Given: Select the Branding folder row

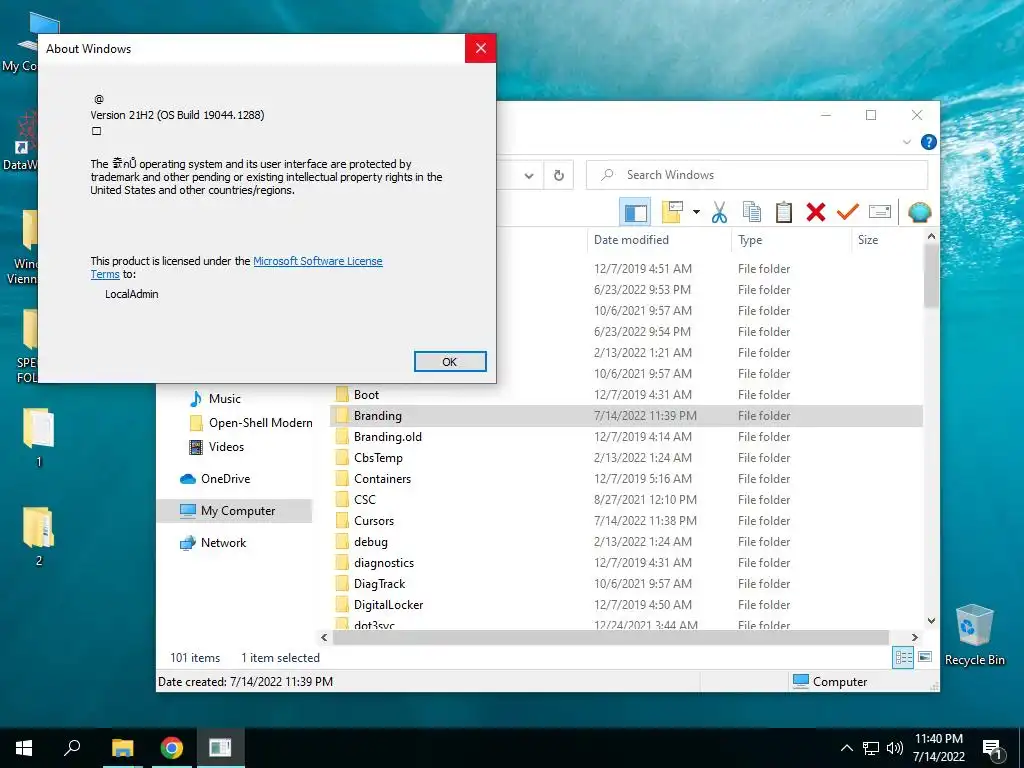Looking at the screenshot, I should pos(626,416).
